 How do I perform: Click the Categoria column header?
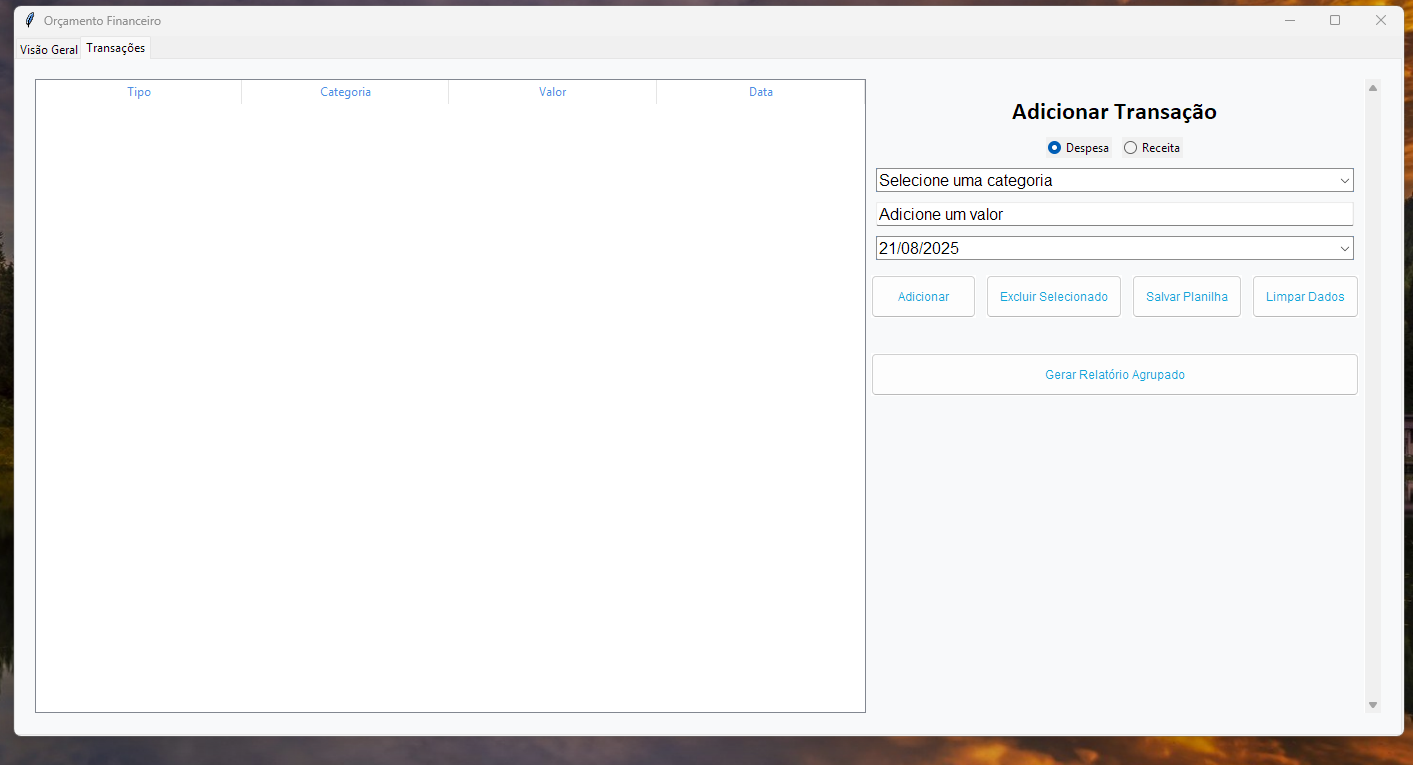pos(345,92)
